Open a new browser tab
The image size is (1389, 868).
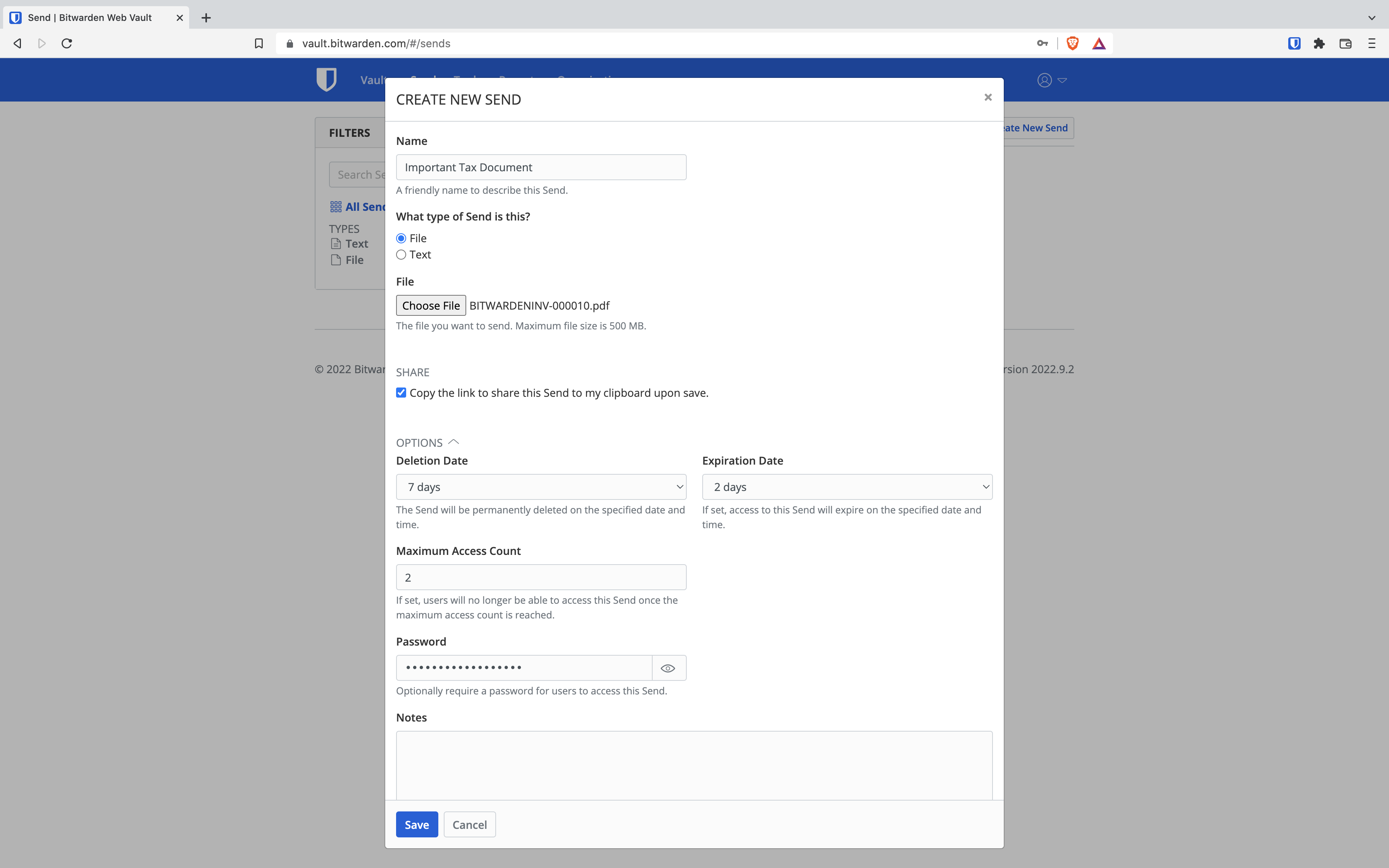tap(206, 18)
